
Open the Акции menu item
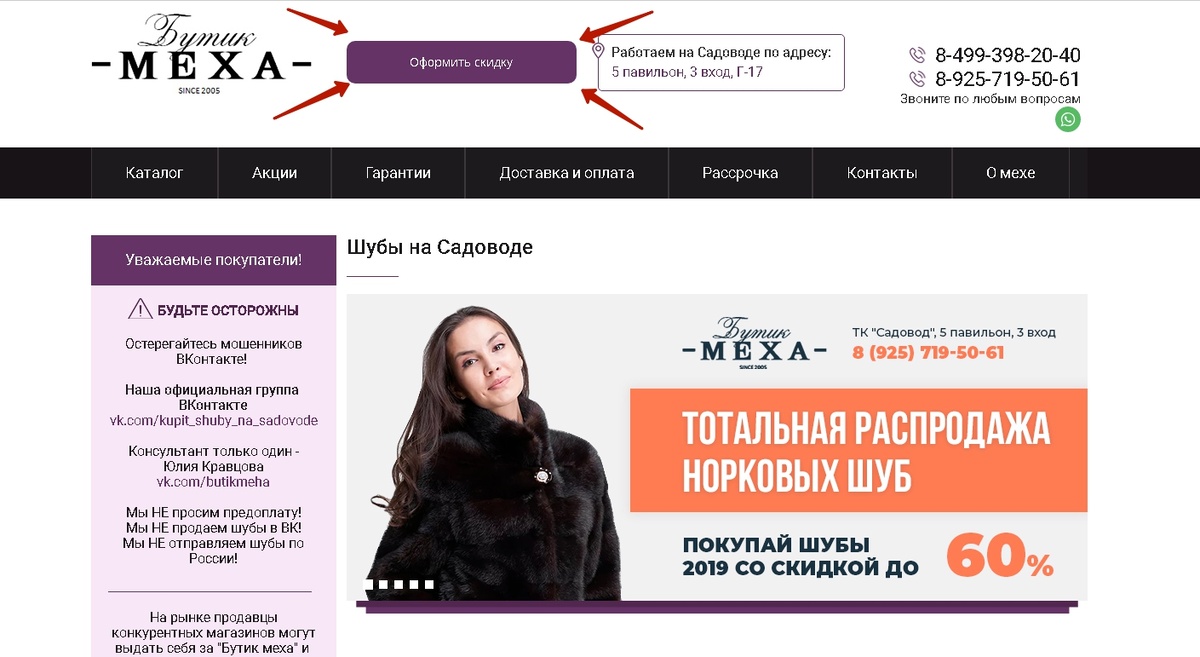click(275, 173)
